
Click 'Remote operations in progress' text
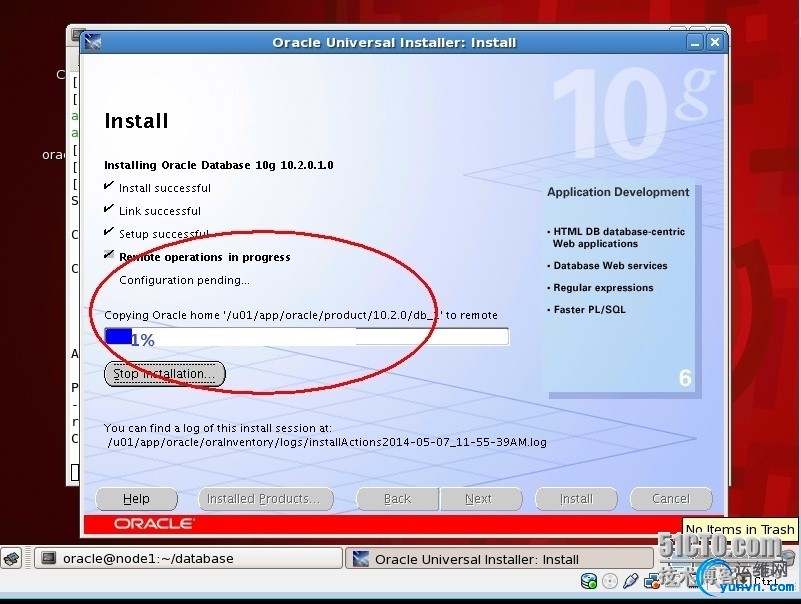(205, 257)
